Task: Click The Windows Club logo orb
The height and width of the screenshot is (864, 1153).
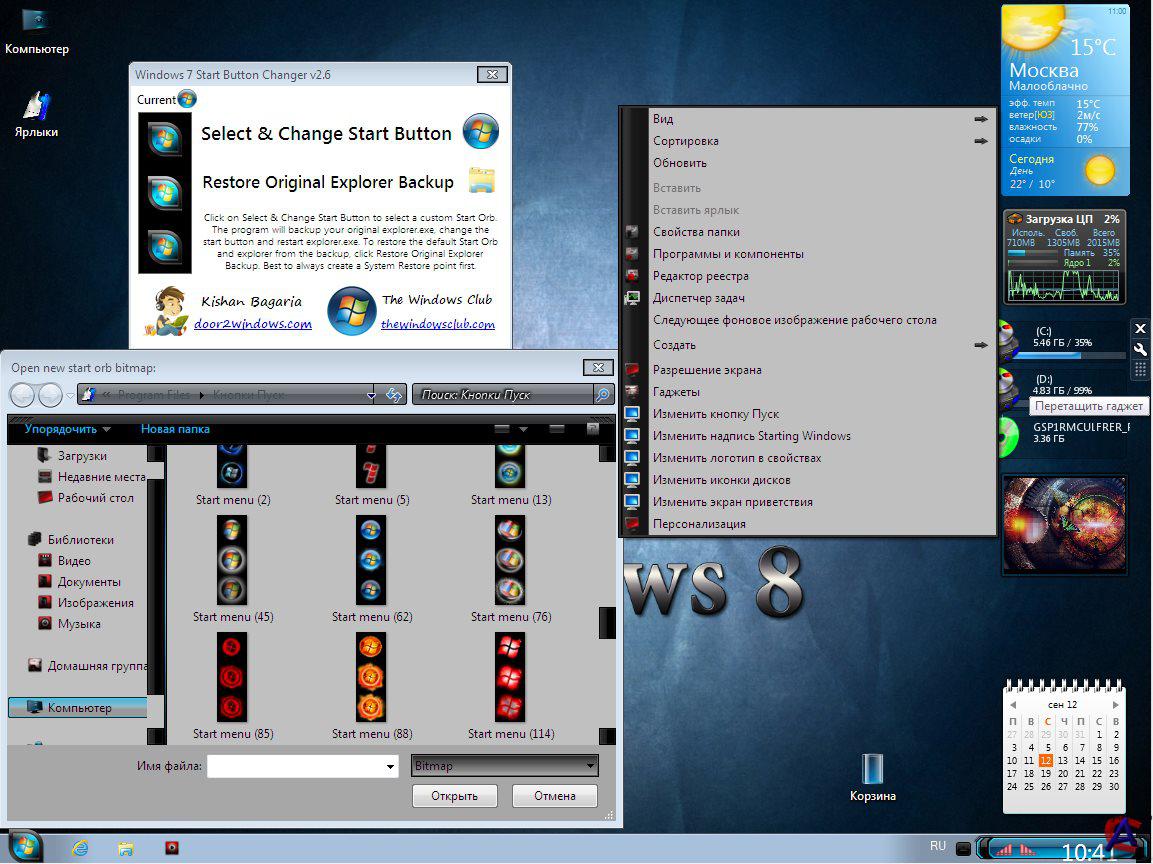Action: point(351,311)
